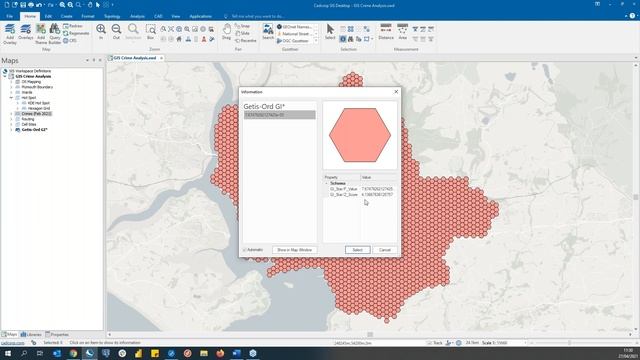Close the GIS Crime Analysis document tab
The image size is (640, 360).
[161, 58]
